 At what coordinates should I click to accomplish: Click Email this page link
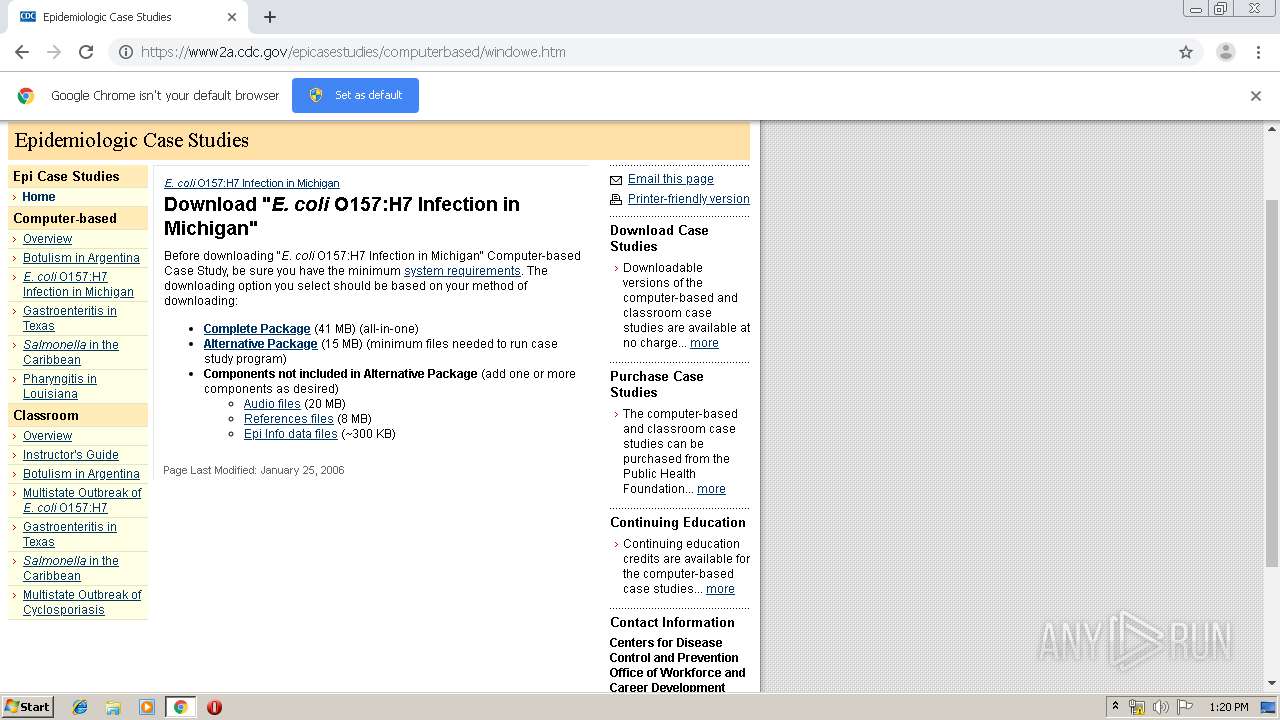click(671, 179)
